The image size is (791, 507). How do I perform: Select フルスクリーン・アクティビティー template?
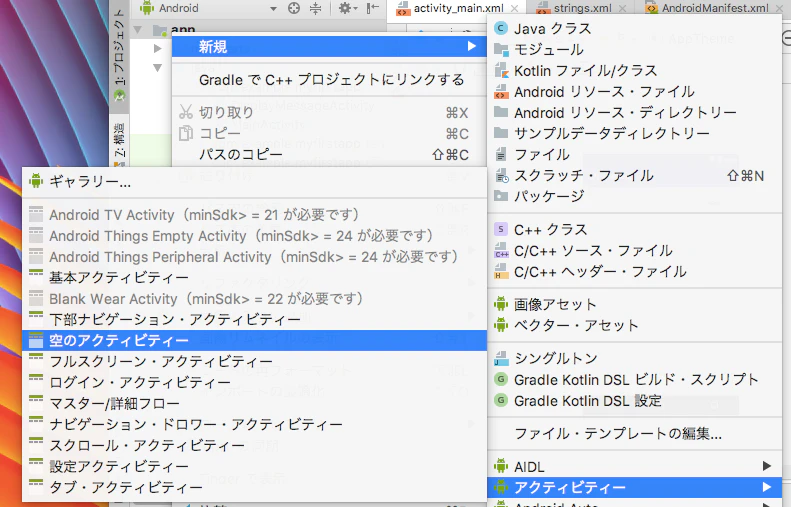(254, 362)
